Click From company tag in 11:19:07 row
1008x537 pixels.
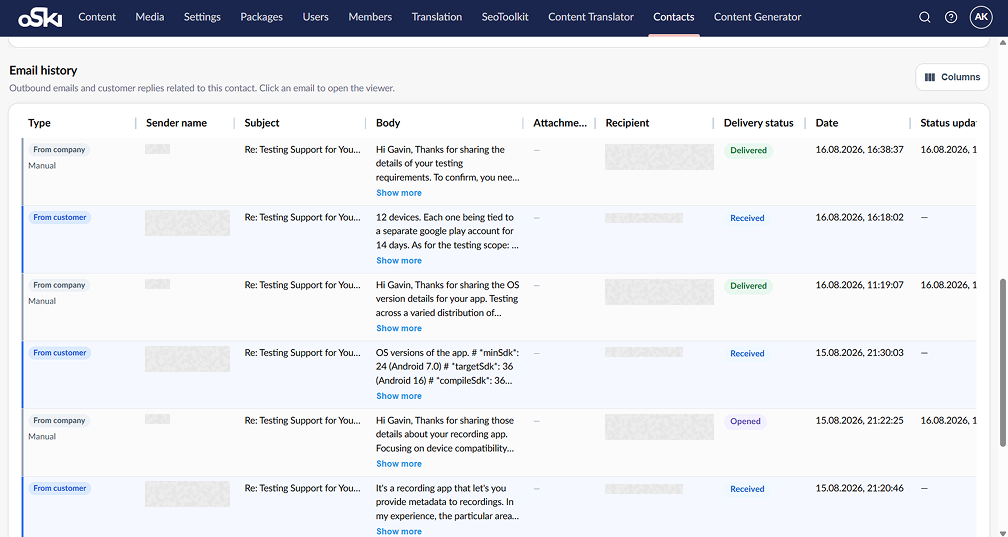click(x=59, y=285)
